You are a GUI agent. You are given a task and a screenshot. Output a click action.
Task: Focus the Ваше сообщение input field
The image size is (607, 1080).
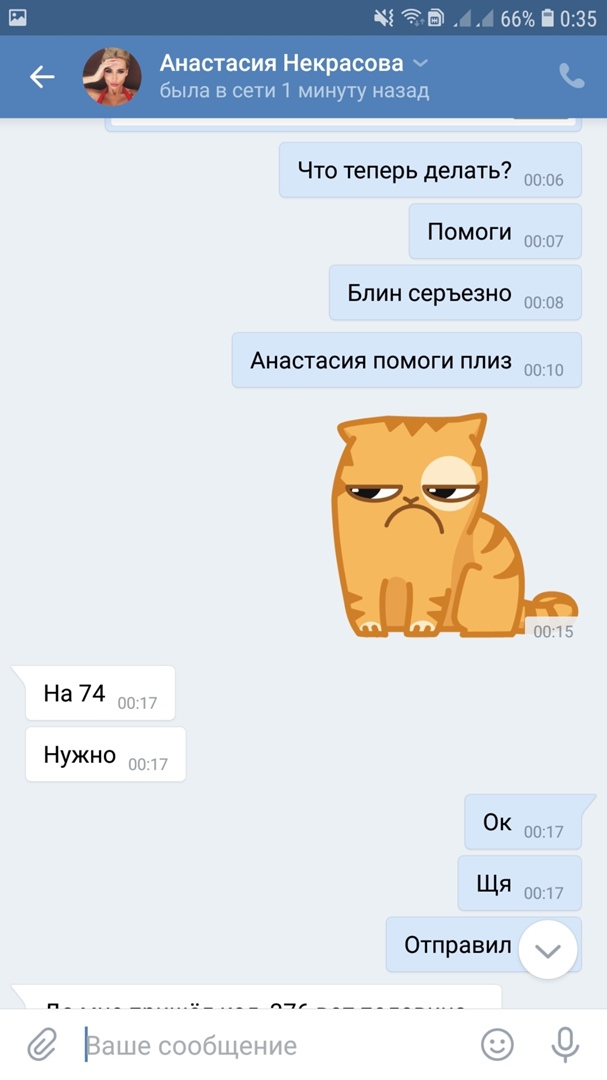point(276,1046)
